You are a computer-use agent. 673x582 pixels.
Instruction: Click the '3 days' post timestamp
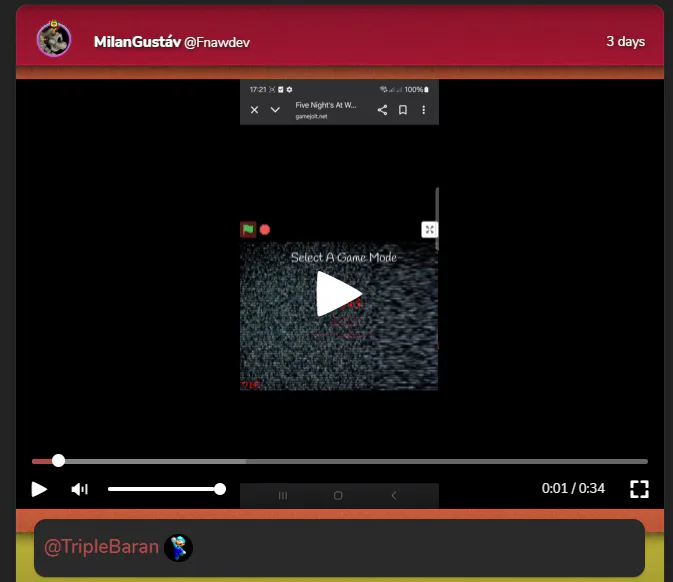(625, 41)
